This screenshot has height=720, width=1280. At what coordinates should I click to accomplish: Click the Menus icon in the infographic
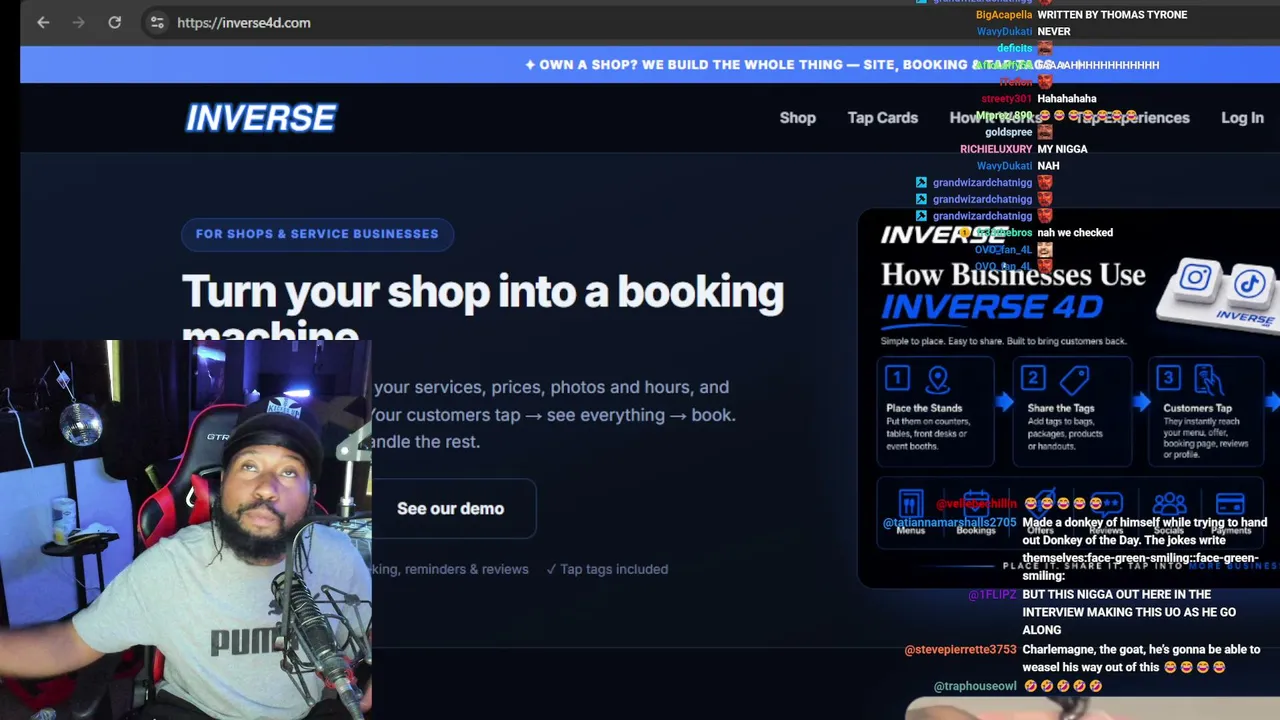[x=910, y=505]
